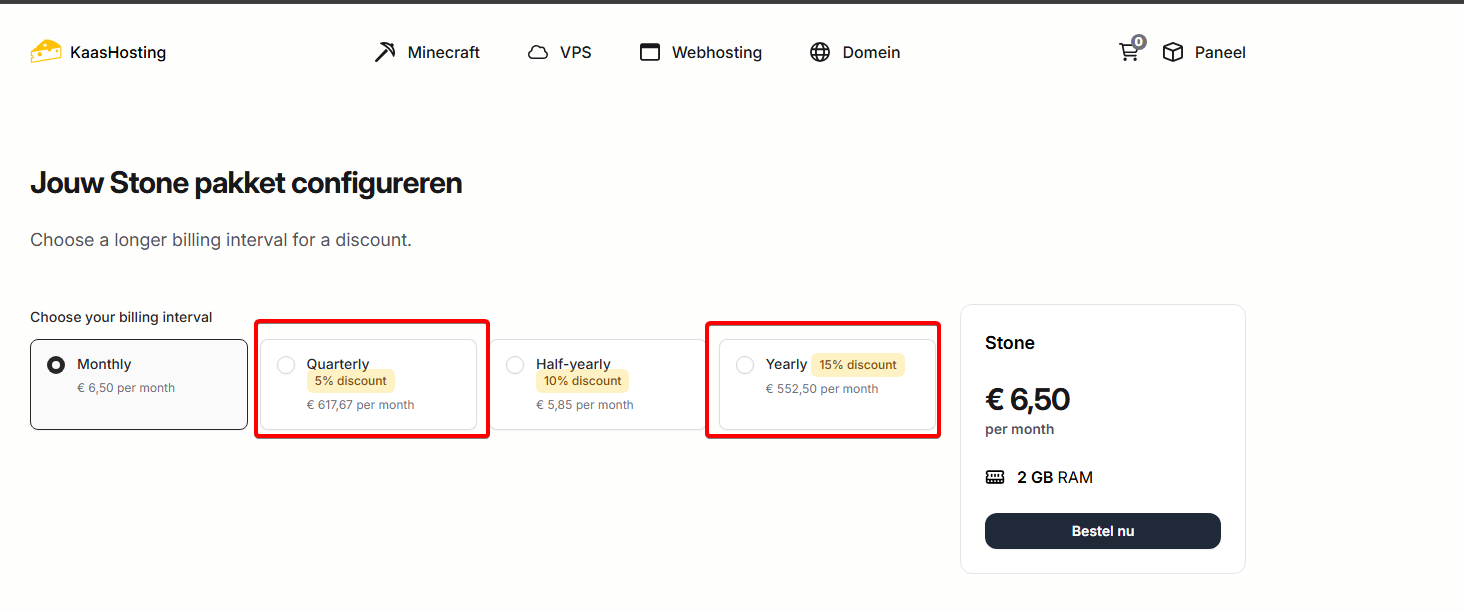
Task: Open the Webhosting menu label
Action: coord(717,52)
